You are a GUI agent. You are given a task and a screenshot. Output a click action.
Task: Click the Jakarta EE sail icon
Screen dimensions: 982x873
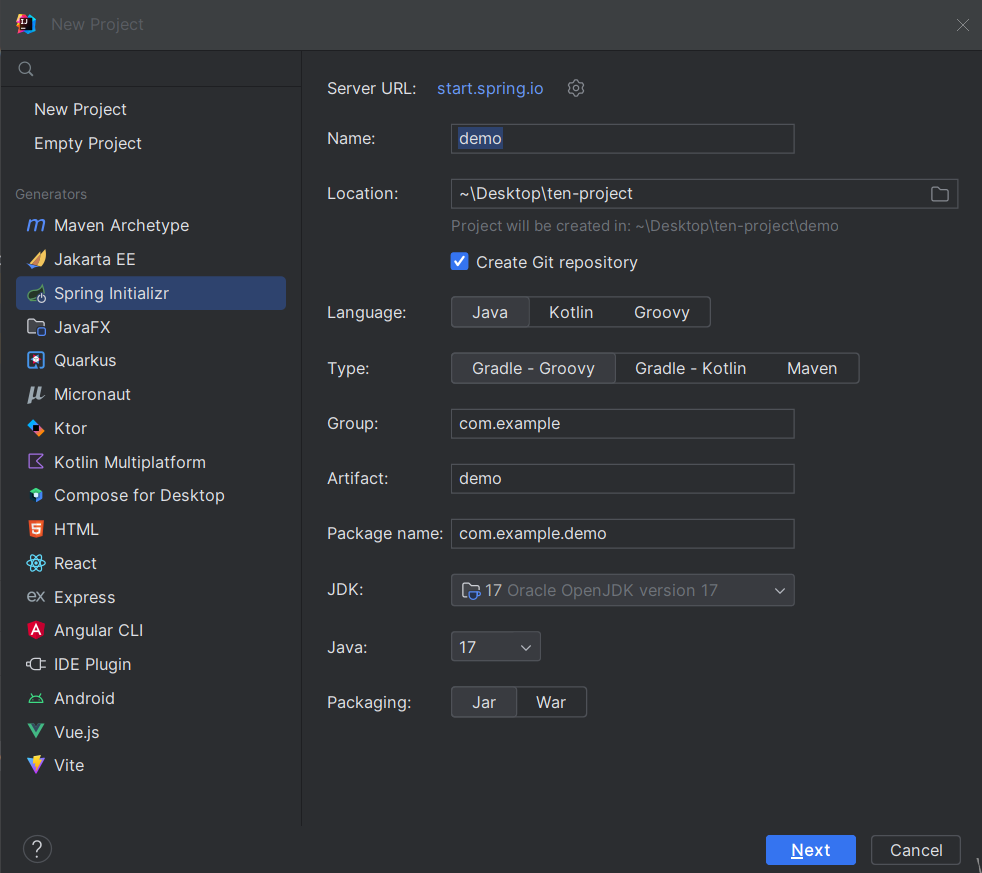pyautogui.click(x=36, y=259)
